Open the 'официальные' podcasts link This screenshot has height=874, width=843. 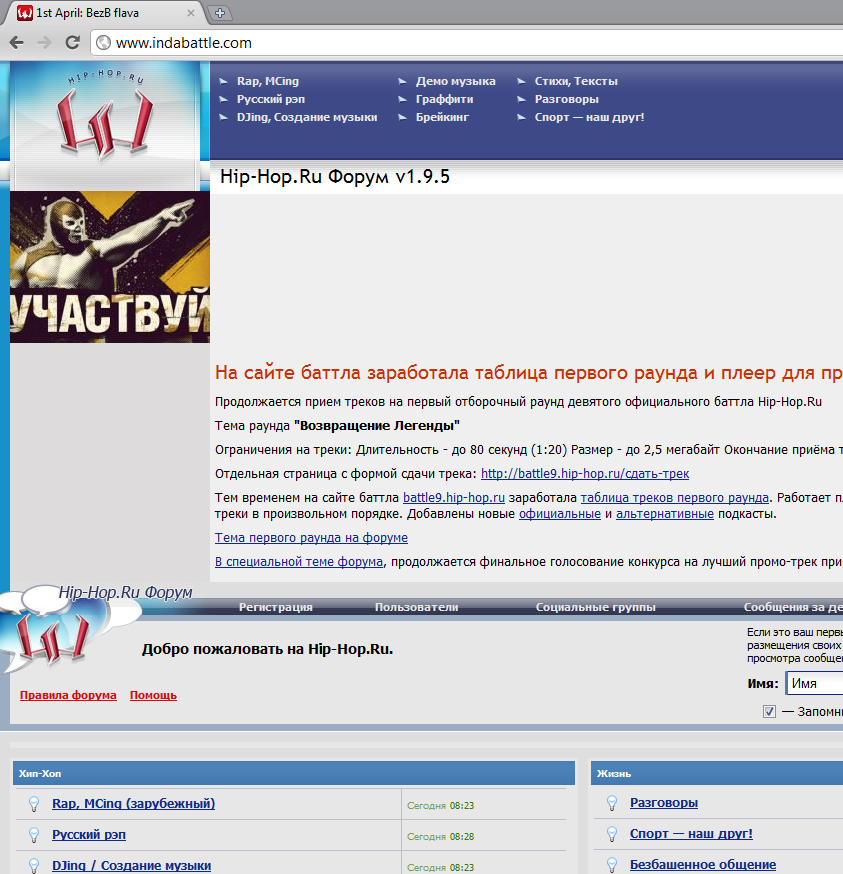560,514
